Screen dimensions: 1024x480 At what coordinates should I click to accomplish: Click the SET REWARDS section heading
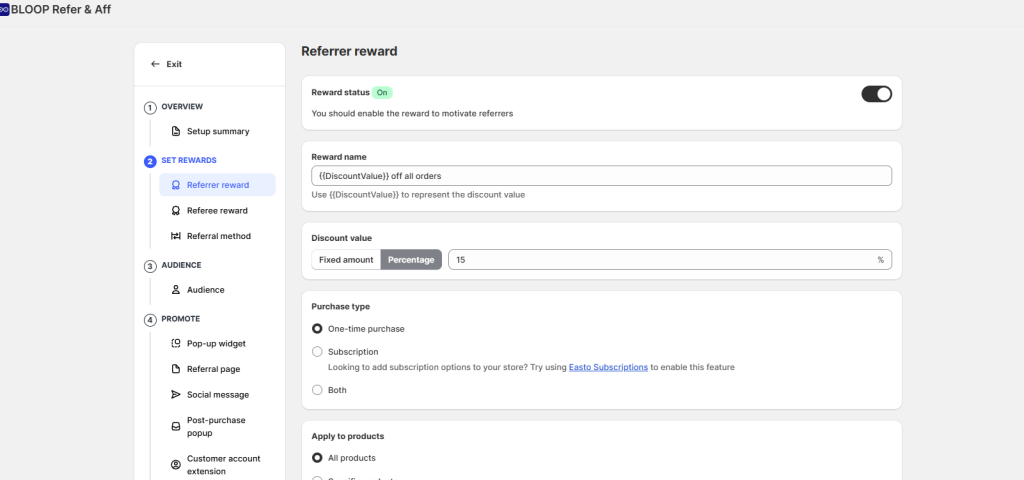pos(189,160)
